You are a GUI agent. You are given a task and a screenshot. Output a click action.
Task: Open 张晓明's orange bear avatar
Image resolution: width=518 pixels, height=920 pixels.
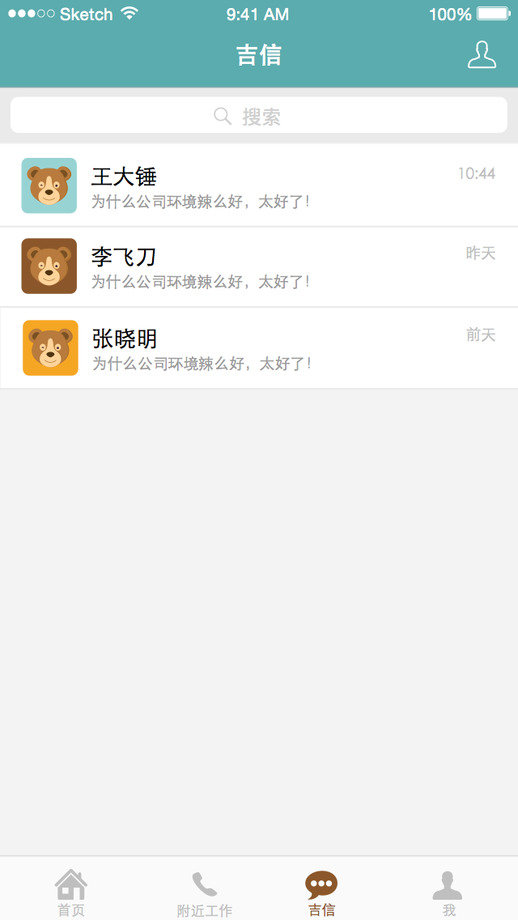tap(50, 347)
